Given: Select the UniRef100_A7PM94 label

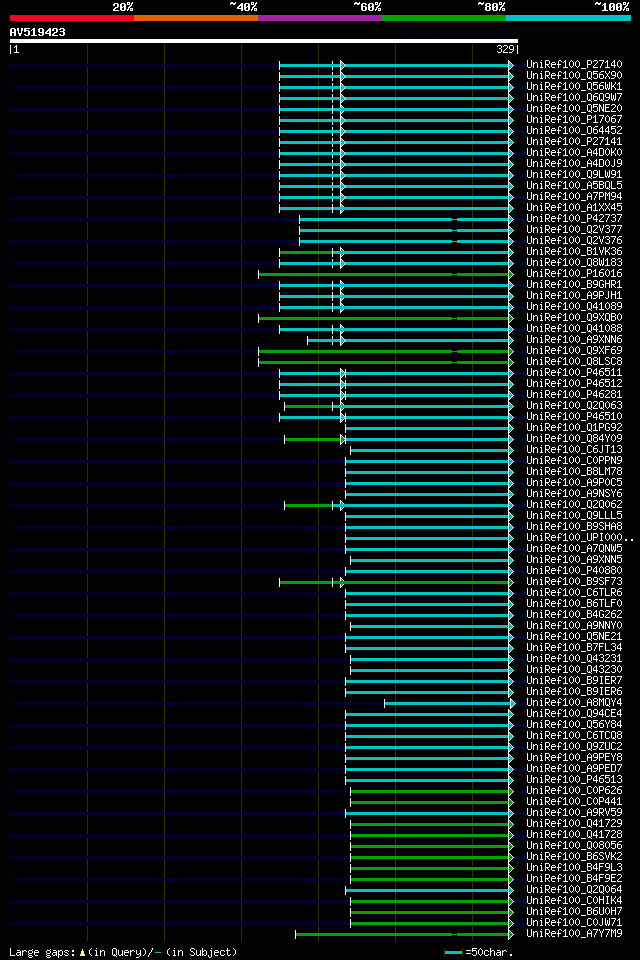Looking at the screenshot, I should point(574,197).
